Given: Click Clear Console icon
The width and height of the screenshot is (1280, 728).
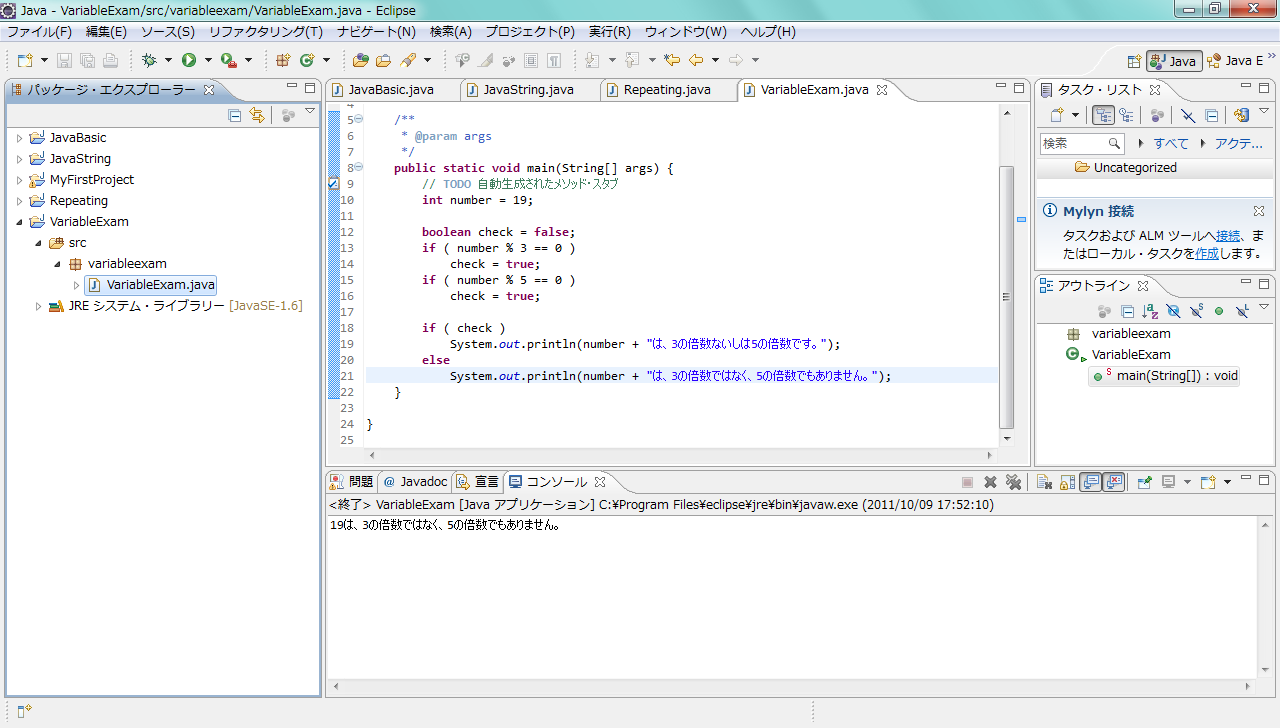Looking at the screenshot, I should 1043,482.
